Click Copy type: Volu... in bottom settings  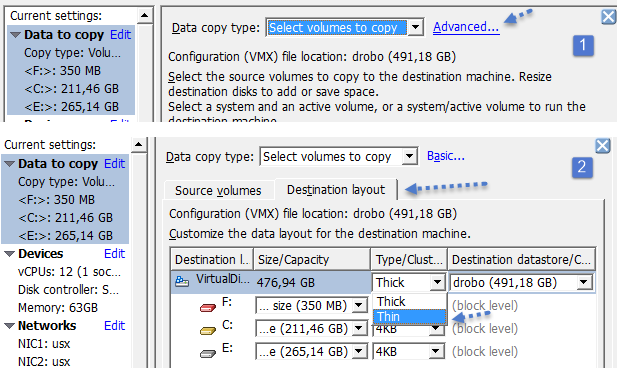[x=66, y=181]
